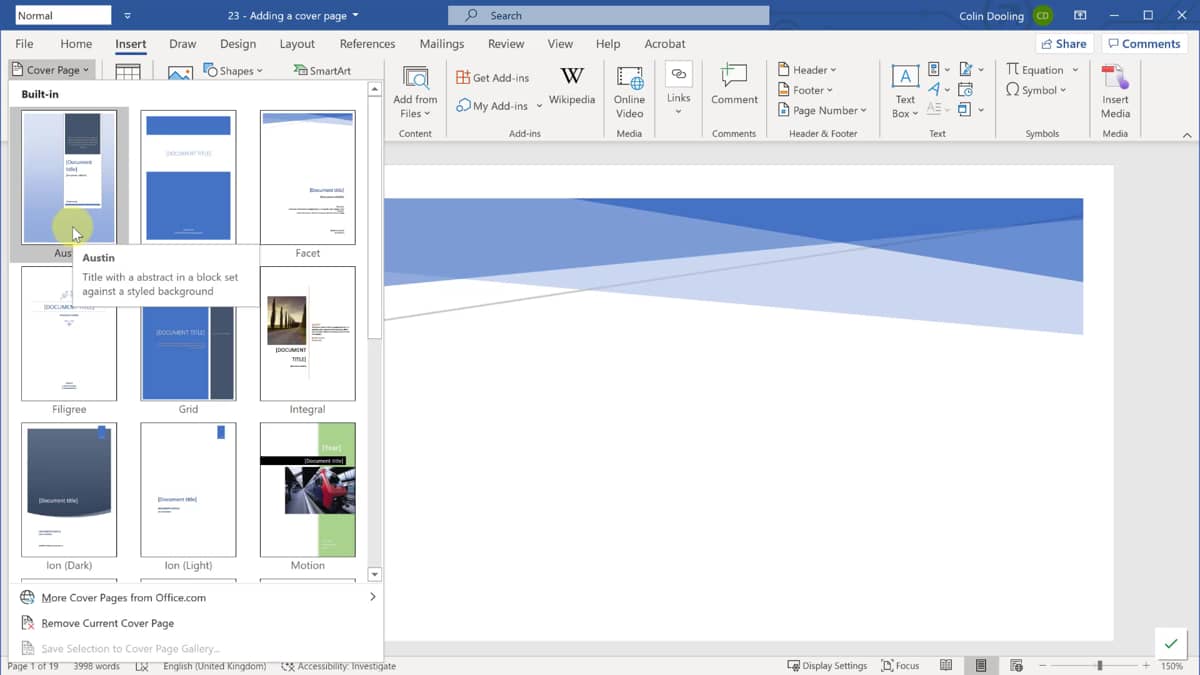
Task: Choose the Integral cover page
Action: (307, 334)
